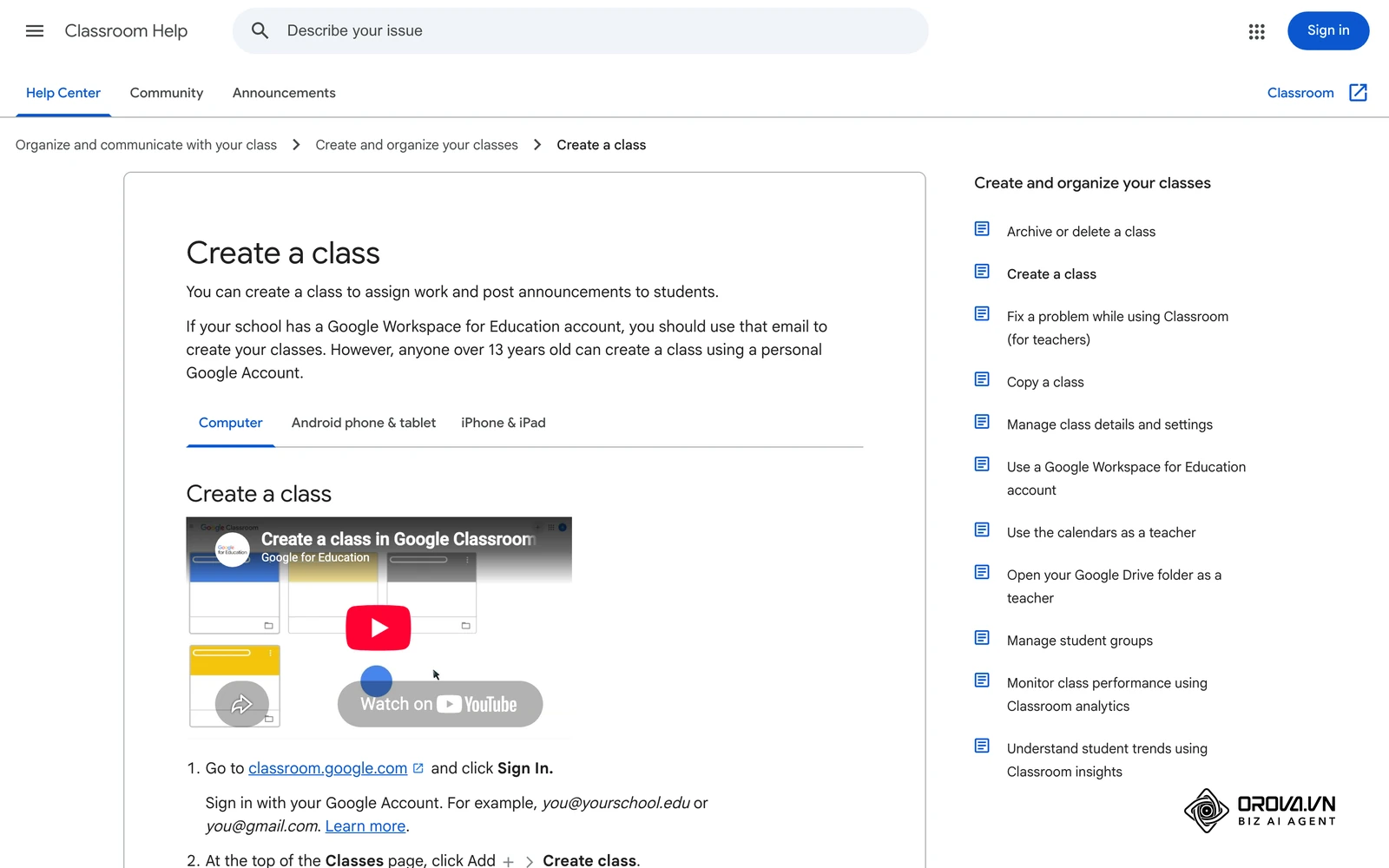Switch to Android phone & tablet instructions

point(364,423)
